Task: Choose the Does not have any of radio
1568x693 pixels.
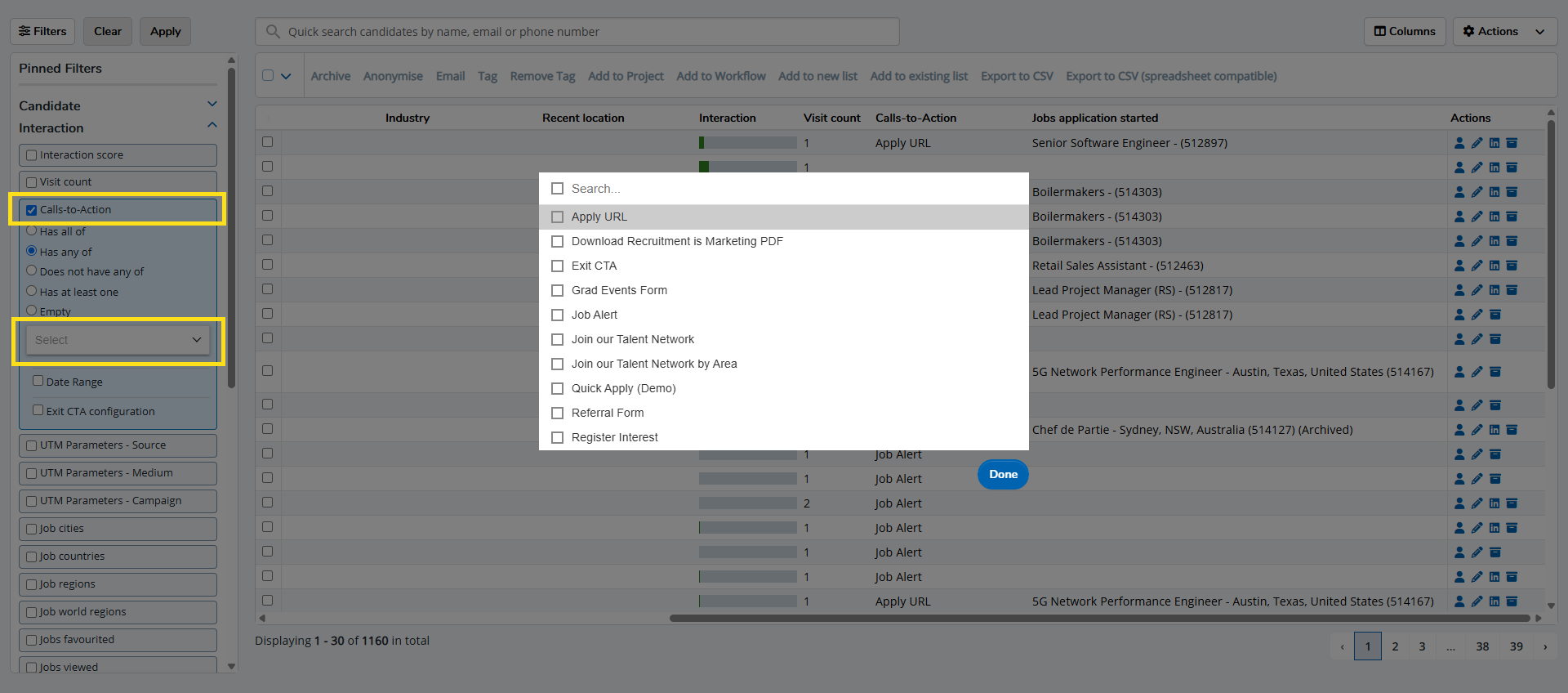Action: [32, 270]
